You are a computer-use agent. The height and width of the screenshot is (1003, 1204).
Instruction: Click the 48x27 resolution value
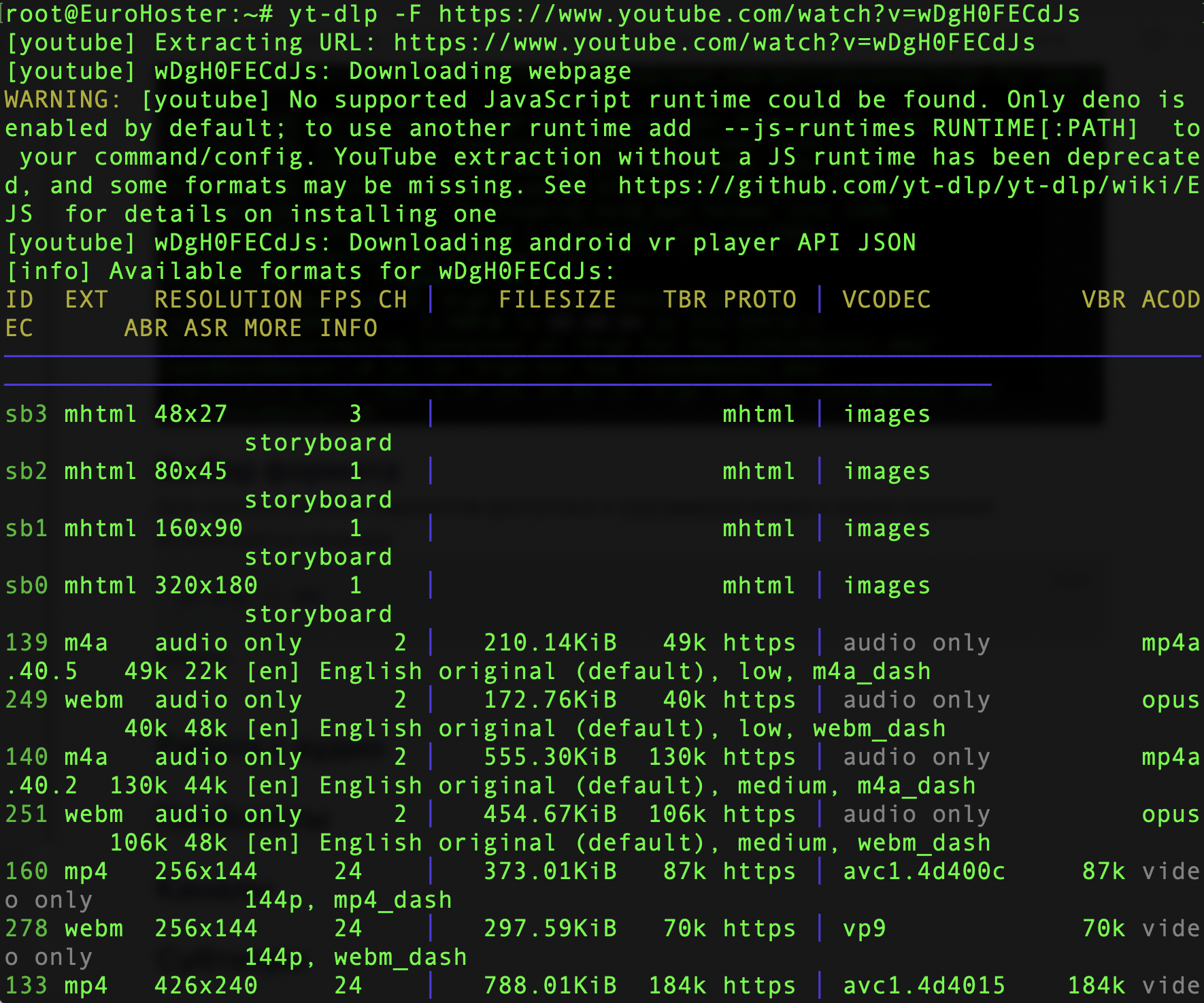click(x=191, y=414)
